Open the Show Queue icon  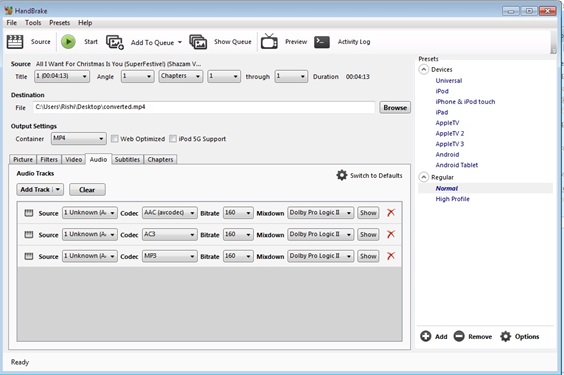198,42
